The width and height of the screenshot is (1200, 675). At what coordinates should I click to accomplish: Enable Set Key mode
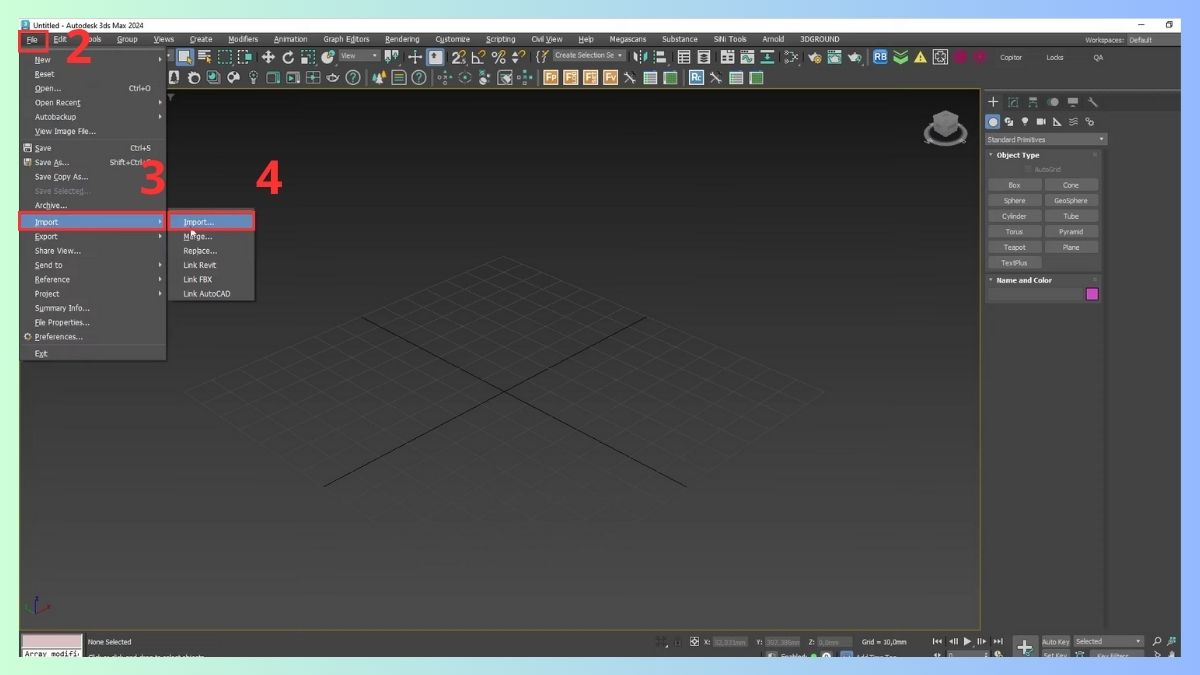(1053, 655)
